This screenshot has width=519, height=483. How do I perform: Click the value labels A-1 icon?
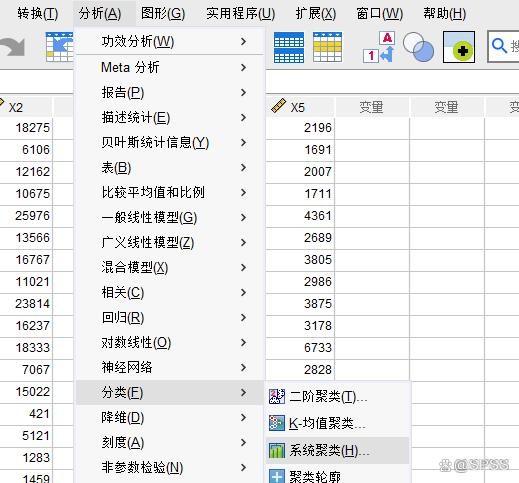pyautogui.click(x=379, y=47)
